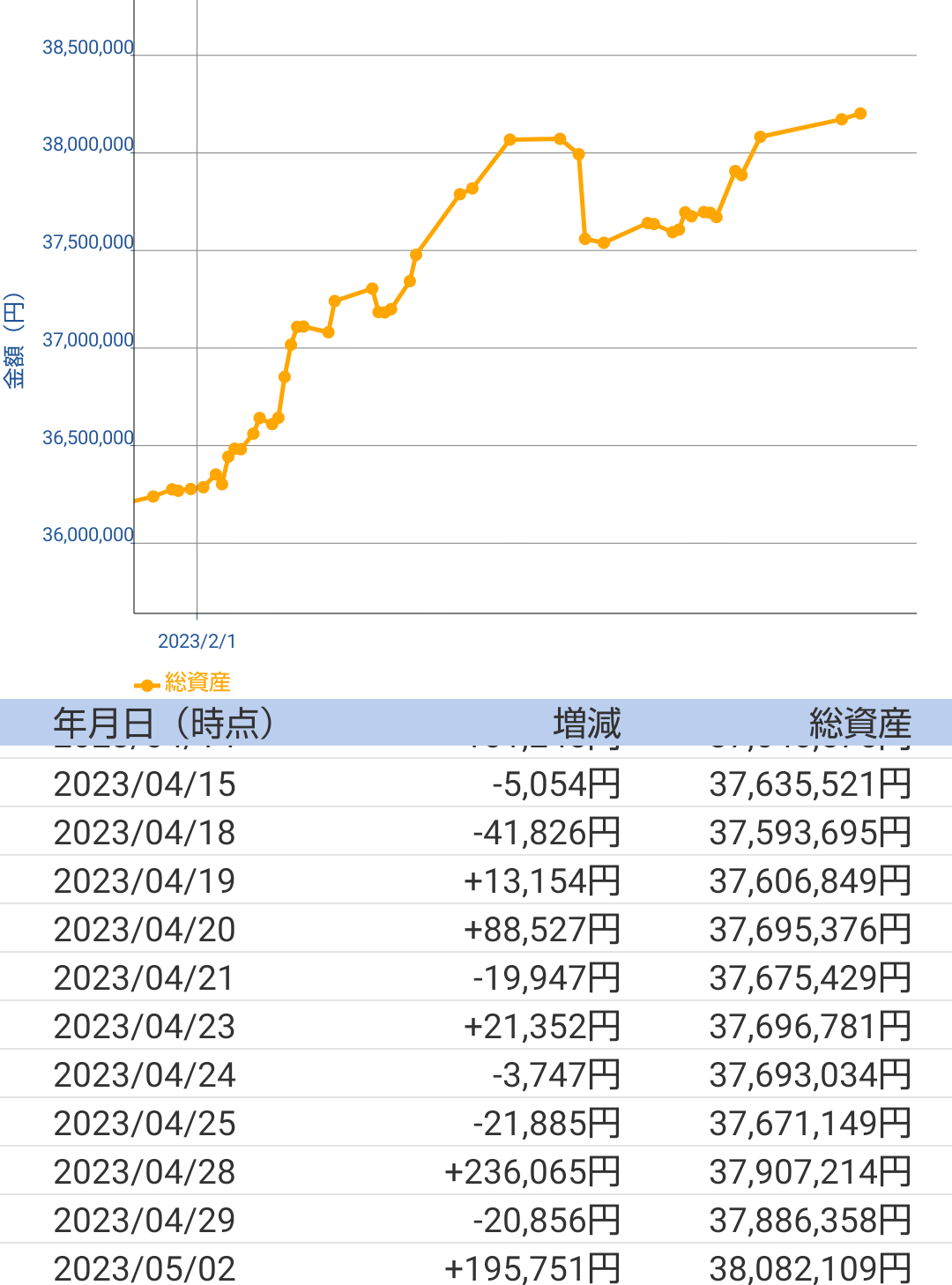Click the 36,000,000 y-axis label

click(88, 535)
